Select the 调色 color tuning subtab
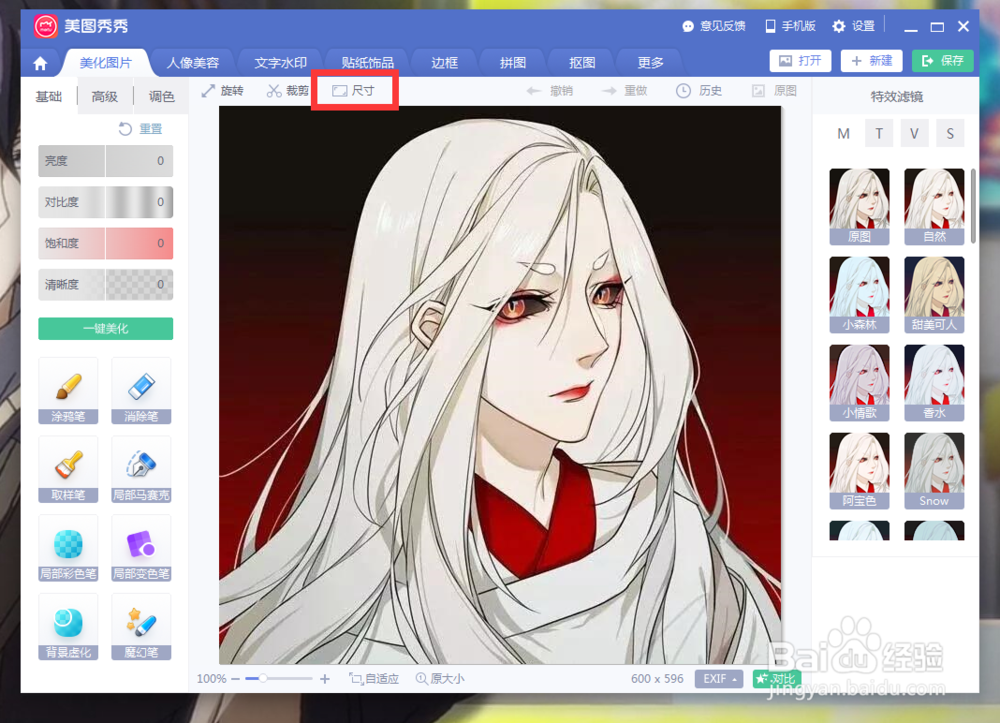The image size is (1000, 723). [161, 96]
